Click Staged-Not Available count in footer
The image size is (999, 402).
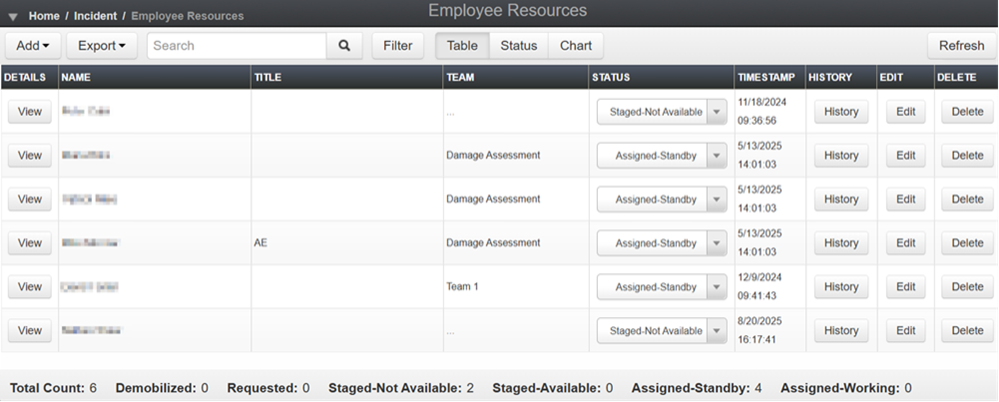pos(401,388)
